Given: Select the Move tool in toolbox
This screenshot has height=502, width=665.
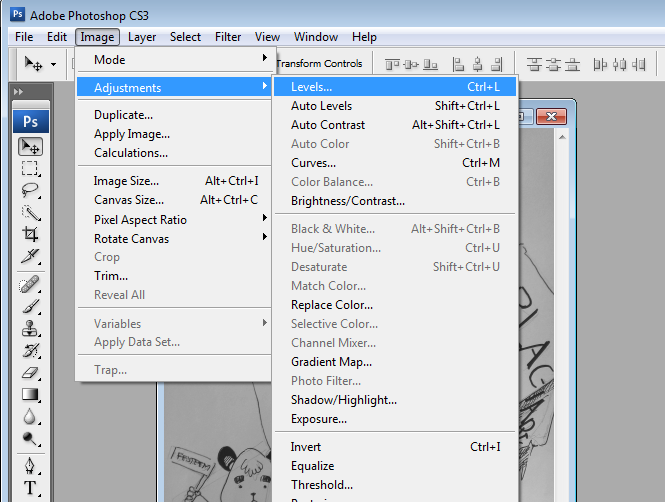Looking at the screenshot, I should coord(30,147).
